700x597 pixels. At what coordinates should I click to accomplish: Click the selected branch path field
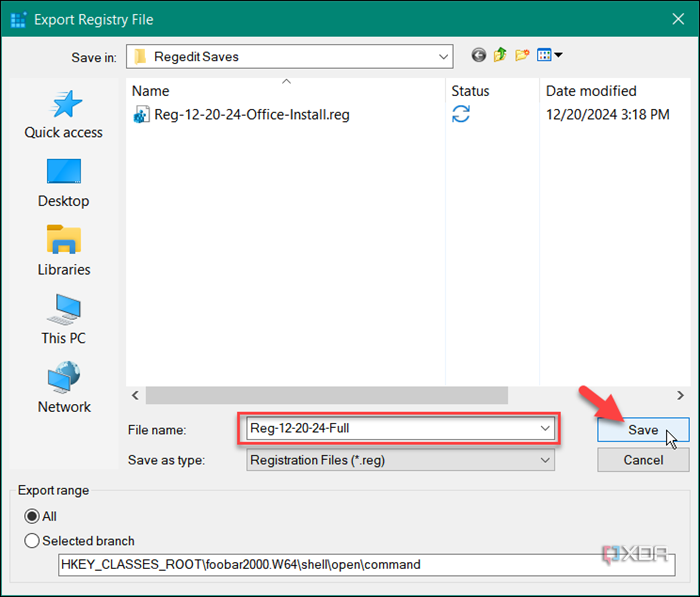click(366, 565)
